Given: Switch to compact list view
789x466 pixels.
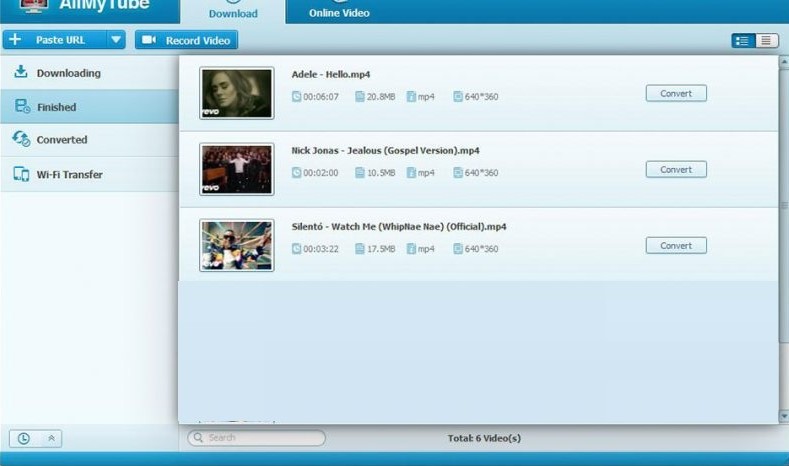Looking at the screenshot, I should pyautogui.click(x=766, y=41).
